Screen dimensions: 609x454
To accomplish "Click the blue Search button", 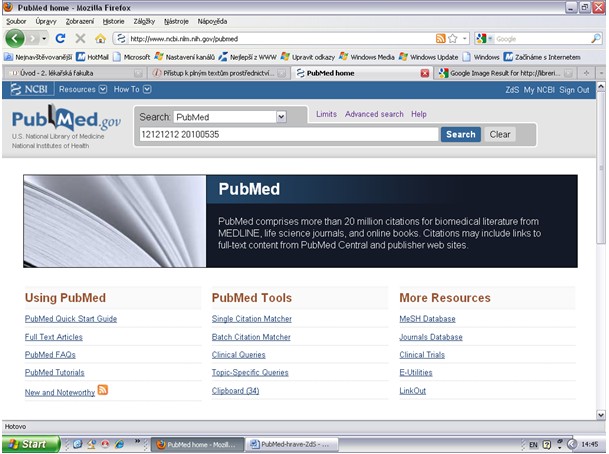I will click(x=461, y=134).
